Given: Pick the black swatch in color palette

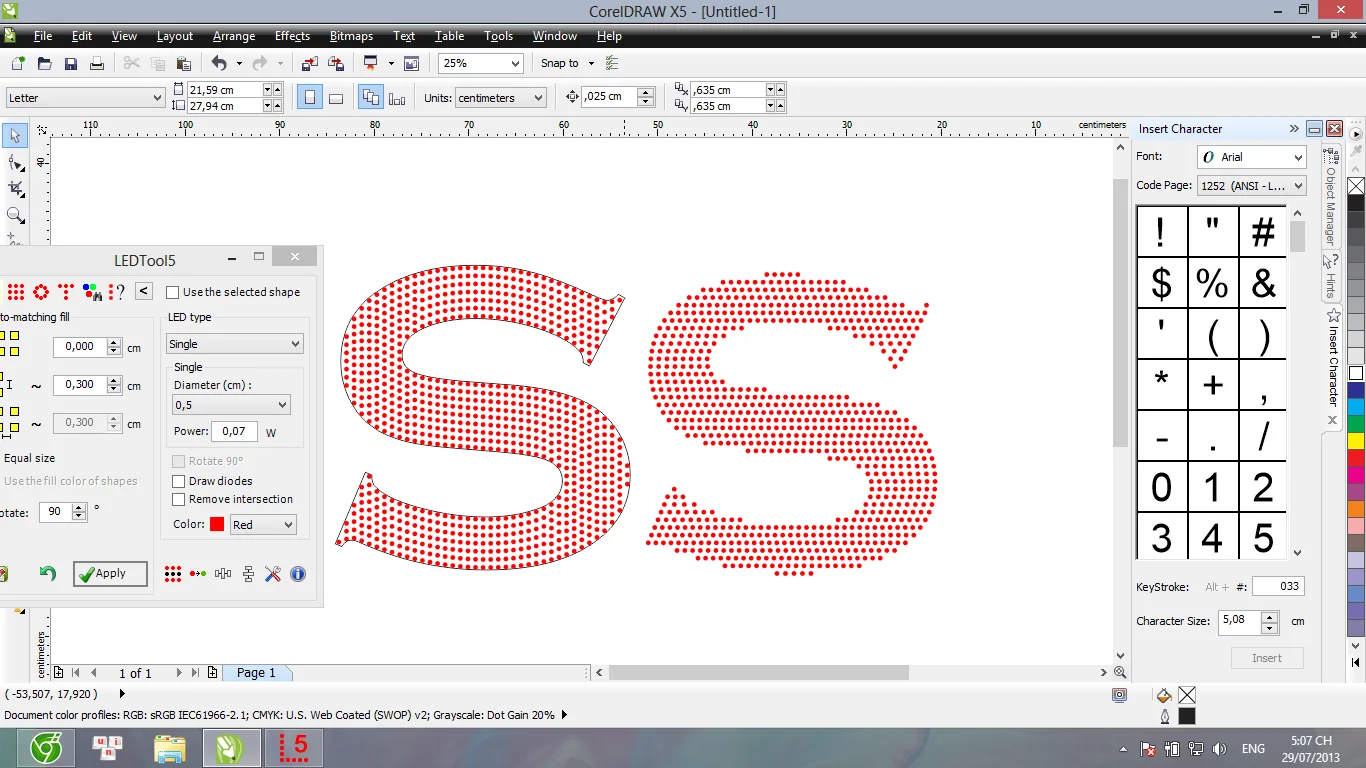Looking at the screenshot, I should 1356,202.
